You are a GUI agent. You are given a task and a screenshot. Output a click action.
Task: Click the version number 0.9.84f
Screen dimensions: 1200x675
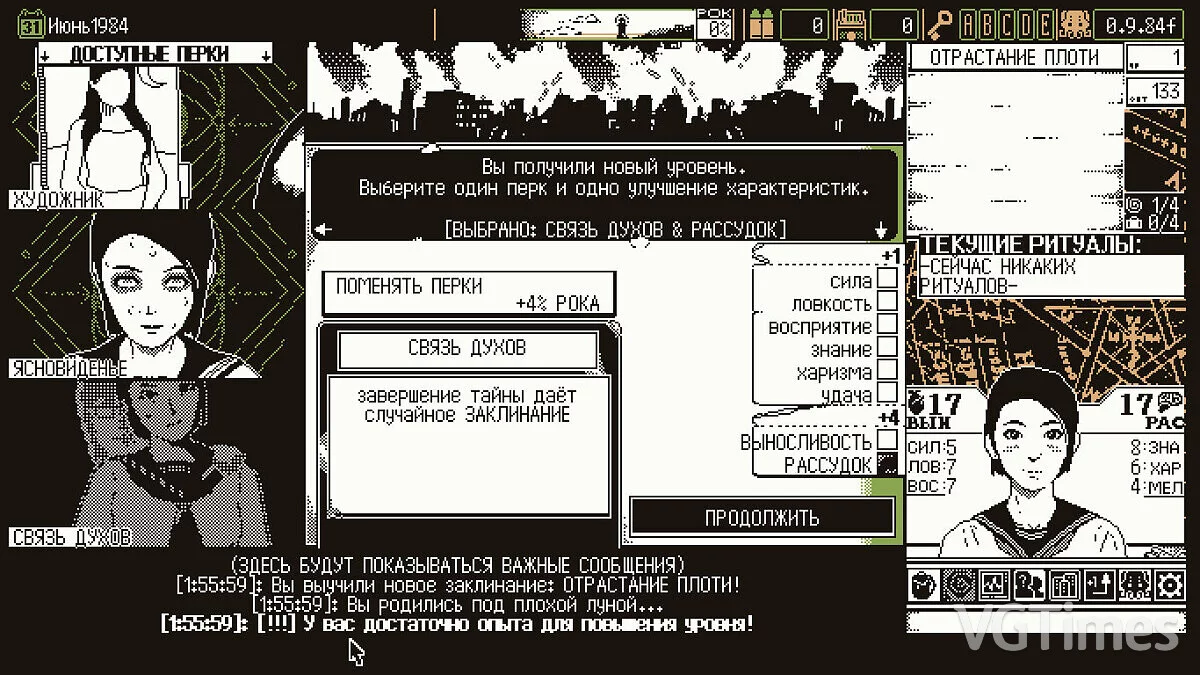tap(1139, 24)
